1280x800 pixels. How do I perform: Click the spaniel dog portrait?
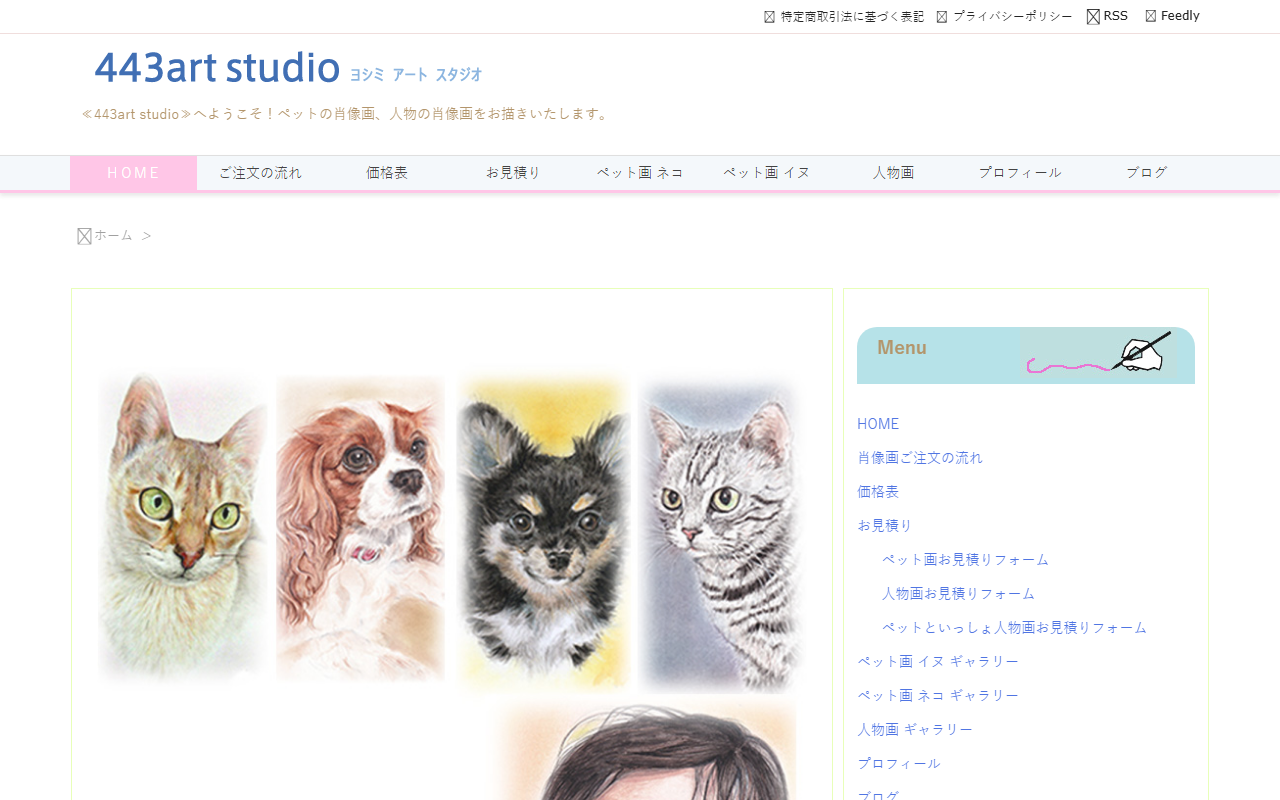[x=360, y=528]
